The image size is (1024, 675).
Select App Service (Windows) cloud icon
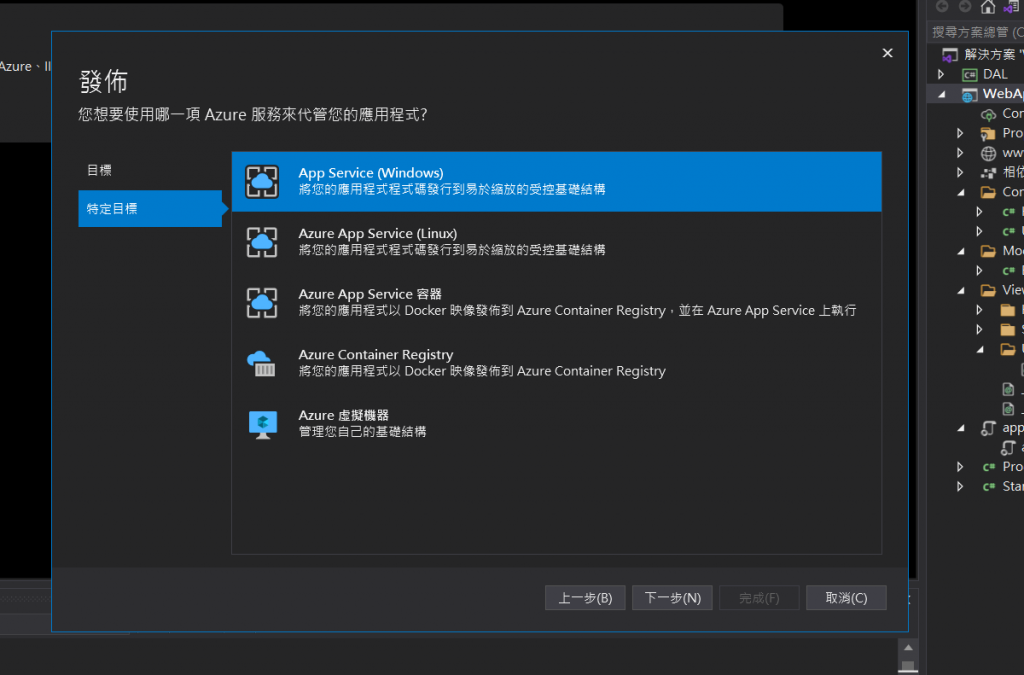tap(262, 181)
